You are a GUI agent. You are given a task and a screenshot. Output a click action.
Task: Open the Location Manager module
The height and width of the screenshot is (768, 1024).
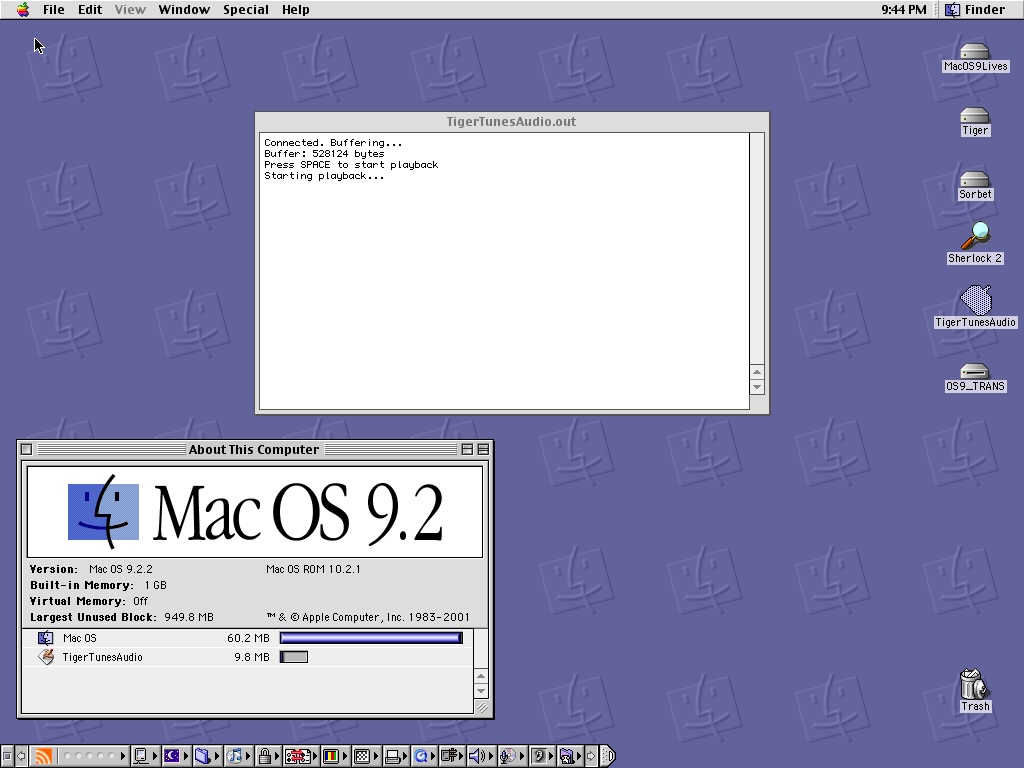click(300, 756)
